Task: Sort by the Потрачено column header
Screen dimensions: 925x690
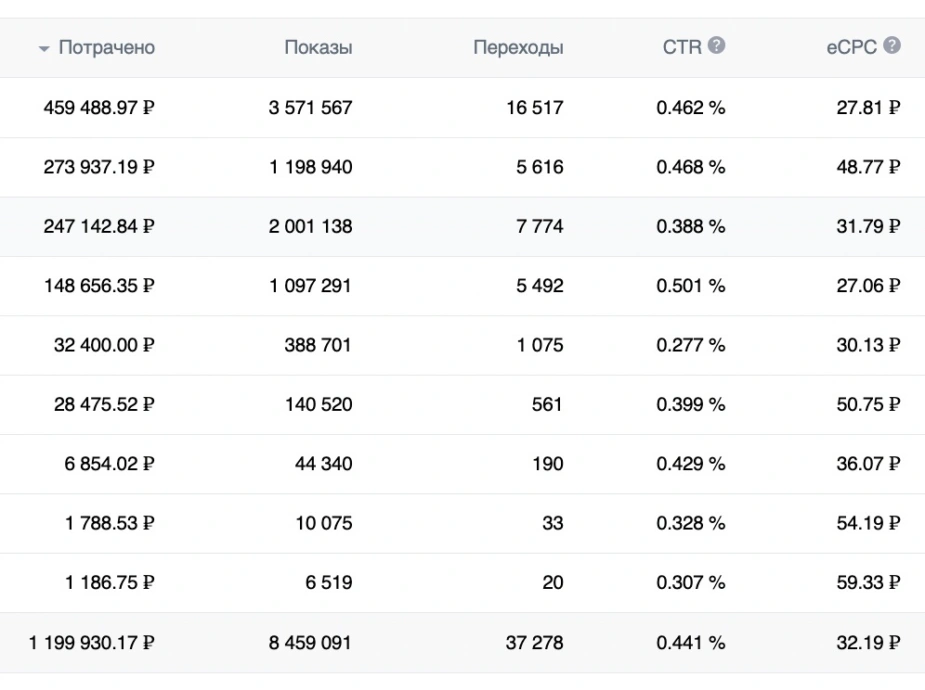Action: coord(107,47)
